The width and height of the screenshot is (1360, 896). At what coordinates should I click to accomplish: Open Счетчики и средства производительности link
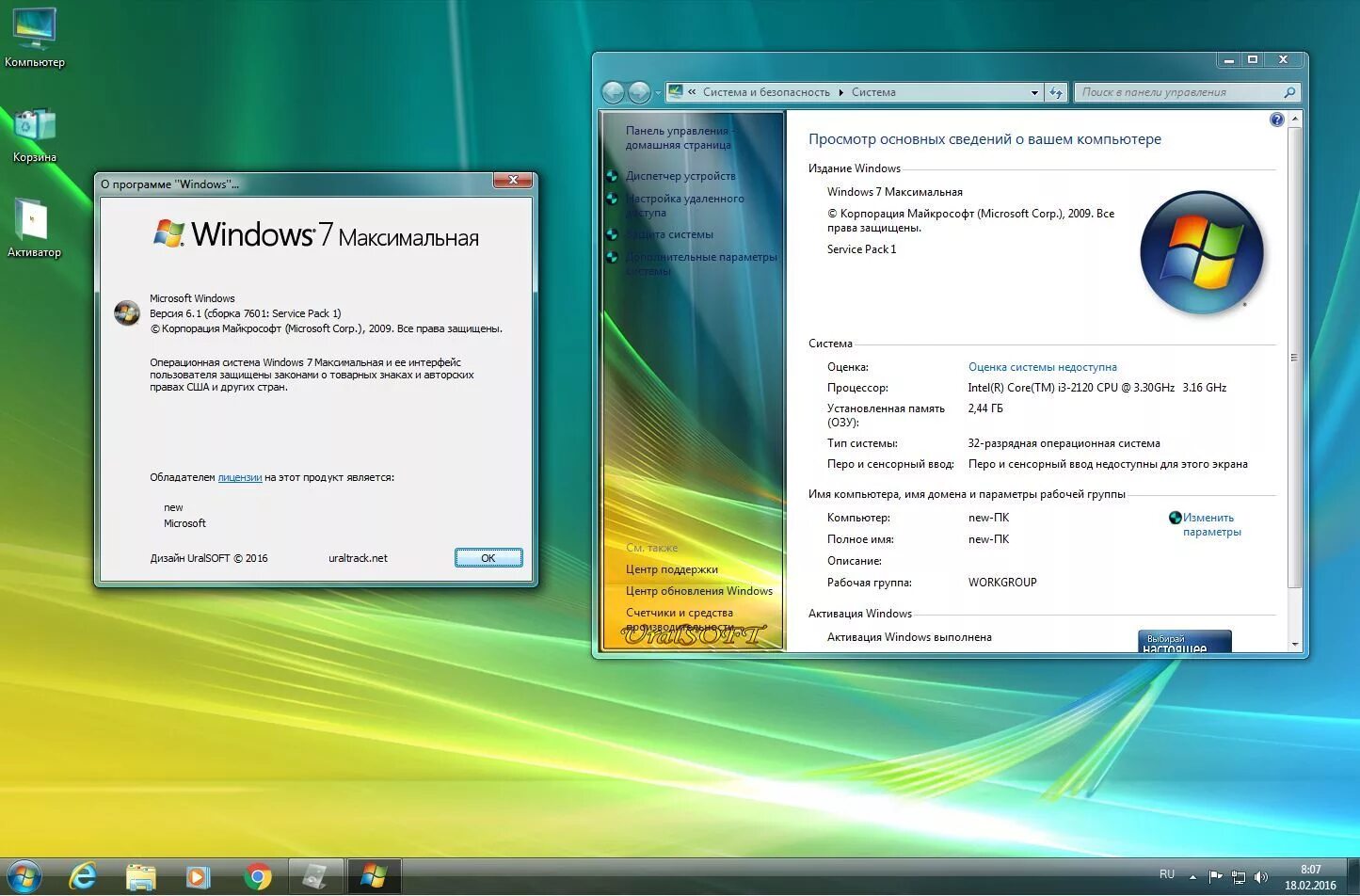[x=680, y=619]
